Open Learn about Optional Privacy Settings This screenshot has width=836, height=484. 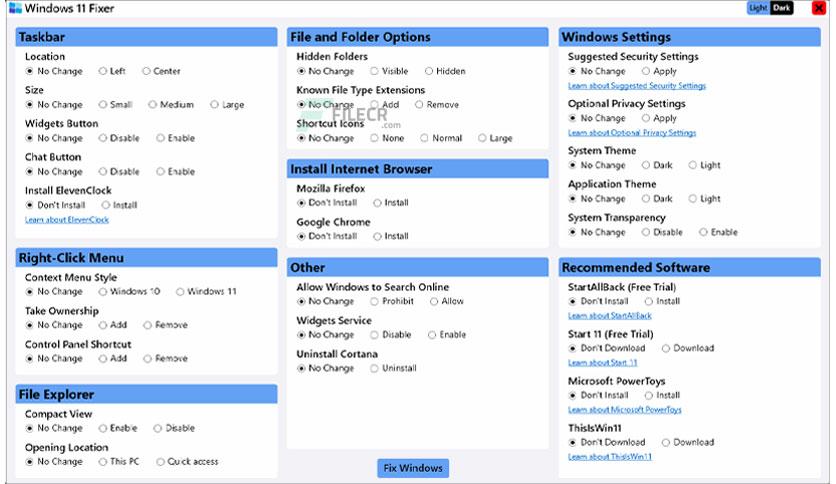(x=632, y=133)
